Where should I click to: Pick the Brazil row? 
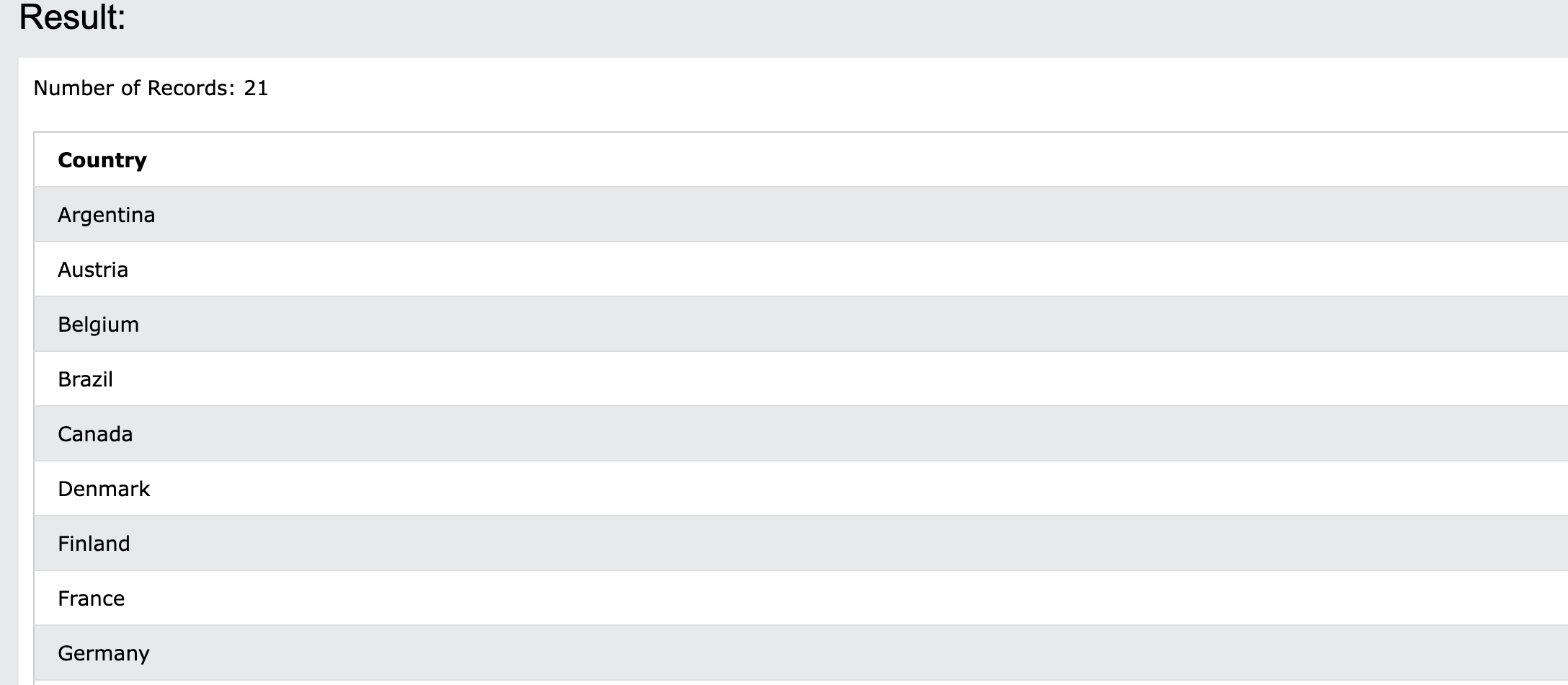tap(85, 379)
